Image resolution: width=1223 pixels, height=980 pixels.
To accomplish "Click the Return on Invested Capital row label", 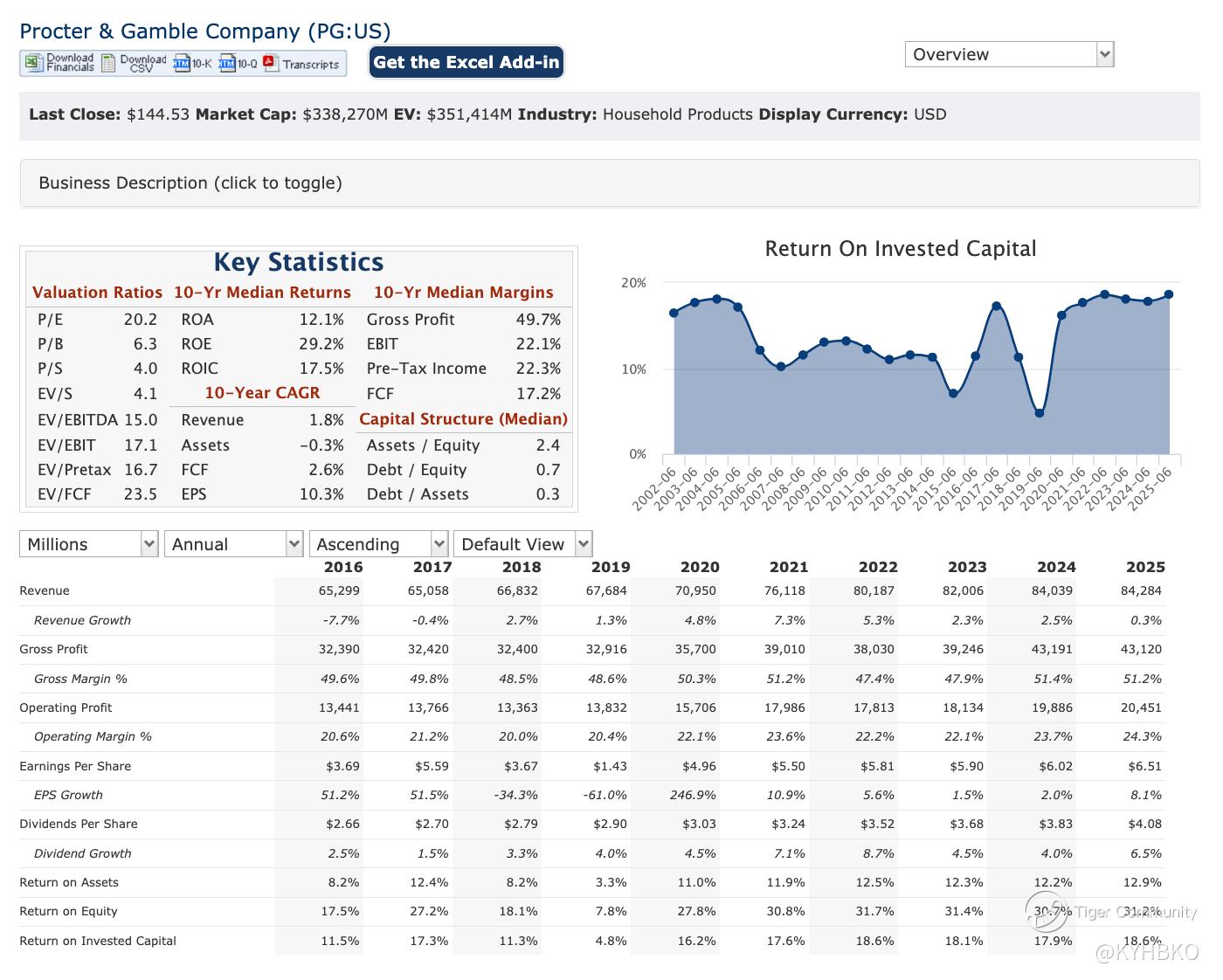I will pyautogui.click(x=98, y=941).
